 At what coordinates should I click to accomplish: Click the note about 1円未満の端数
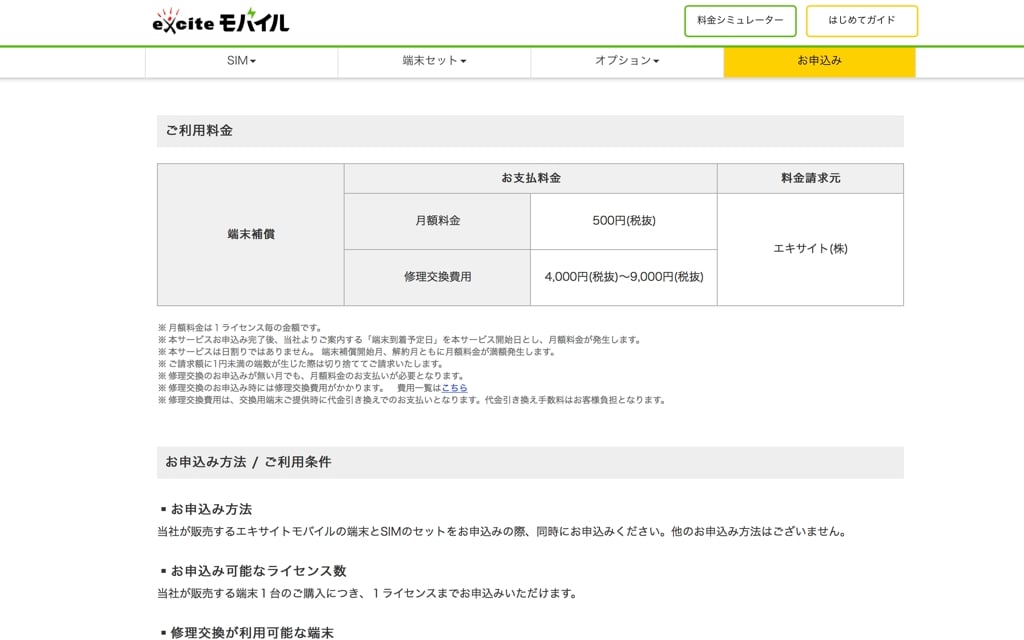[x=301, y=364]
